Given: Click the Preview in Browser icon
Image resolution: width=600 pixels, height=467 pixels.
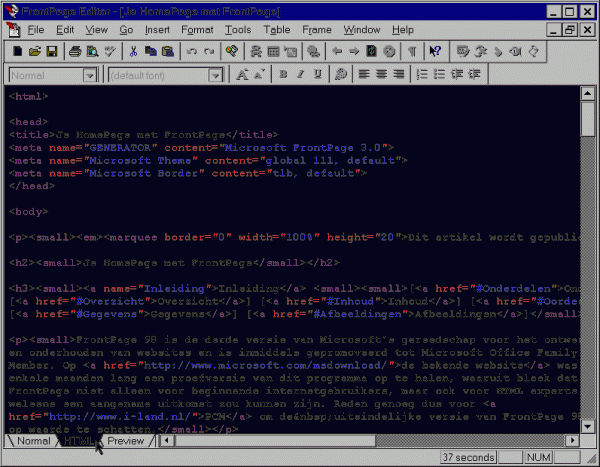Looking at the screenshot, I should coord(92,51).
